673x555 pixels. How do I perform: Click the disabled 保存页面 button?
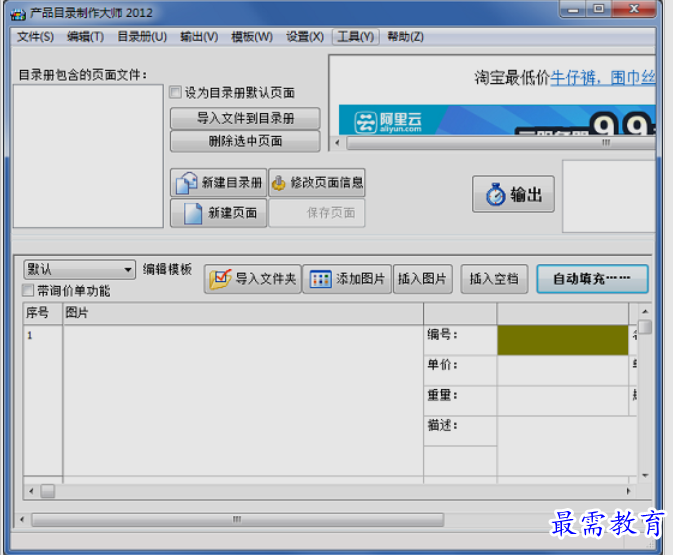point(317,213)
